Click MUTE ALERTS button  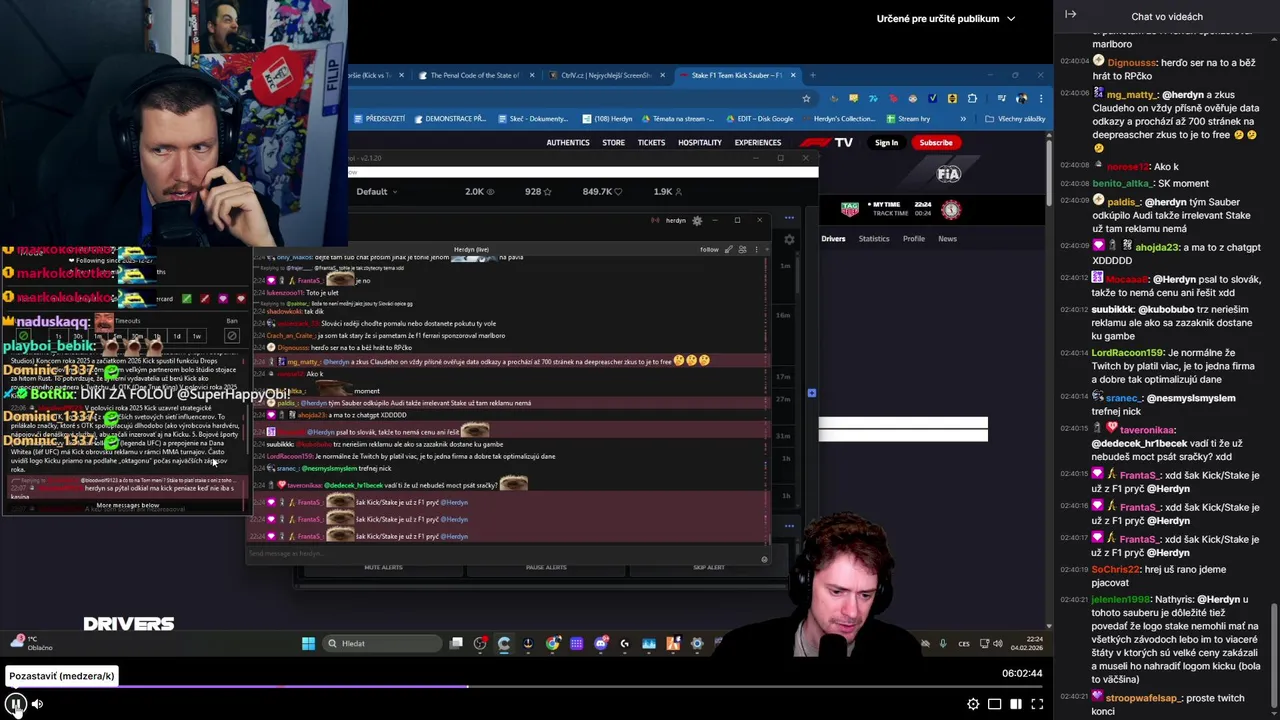click(383, 567)
